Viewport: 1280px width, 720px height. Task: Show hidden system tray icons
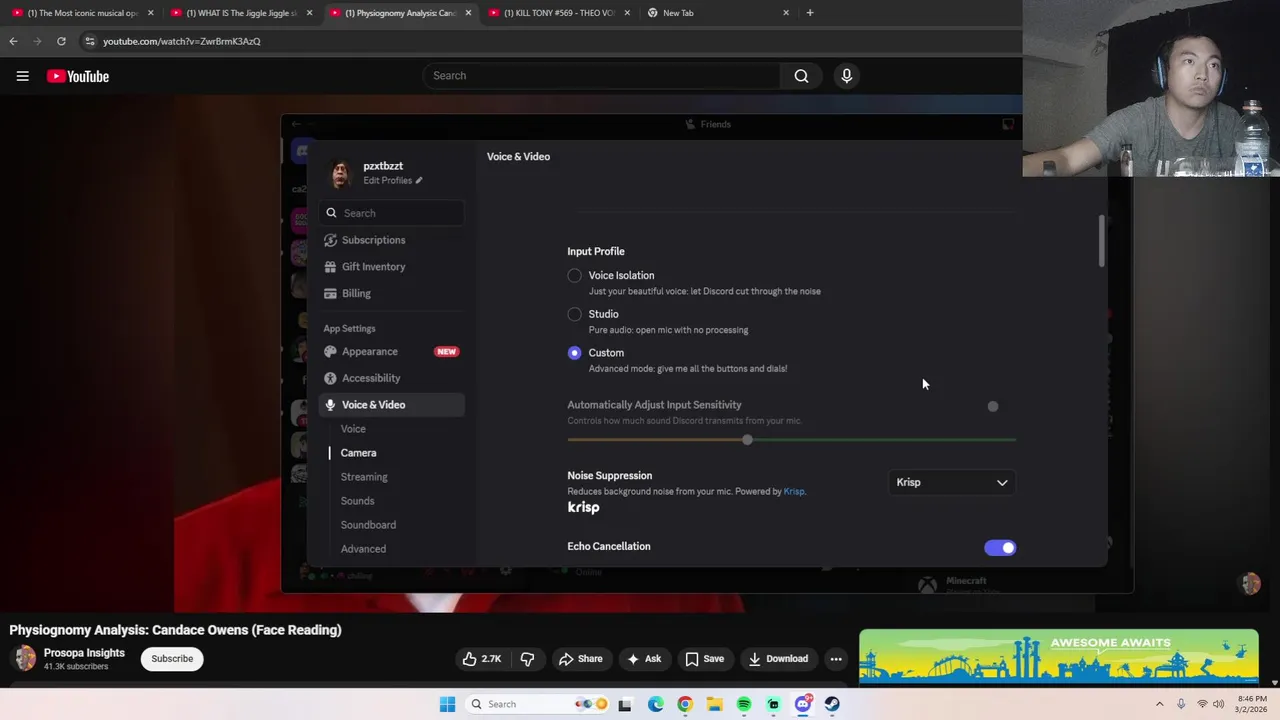pyautogui.click(x=1160, y=704)
